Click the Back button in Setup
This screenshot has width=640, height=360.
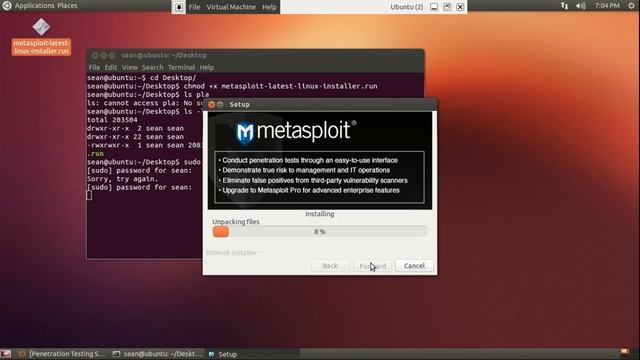330,266
